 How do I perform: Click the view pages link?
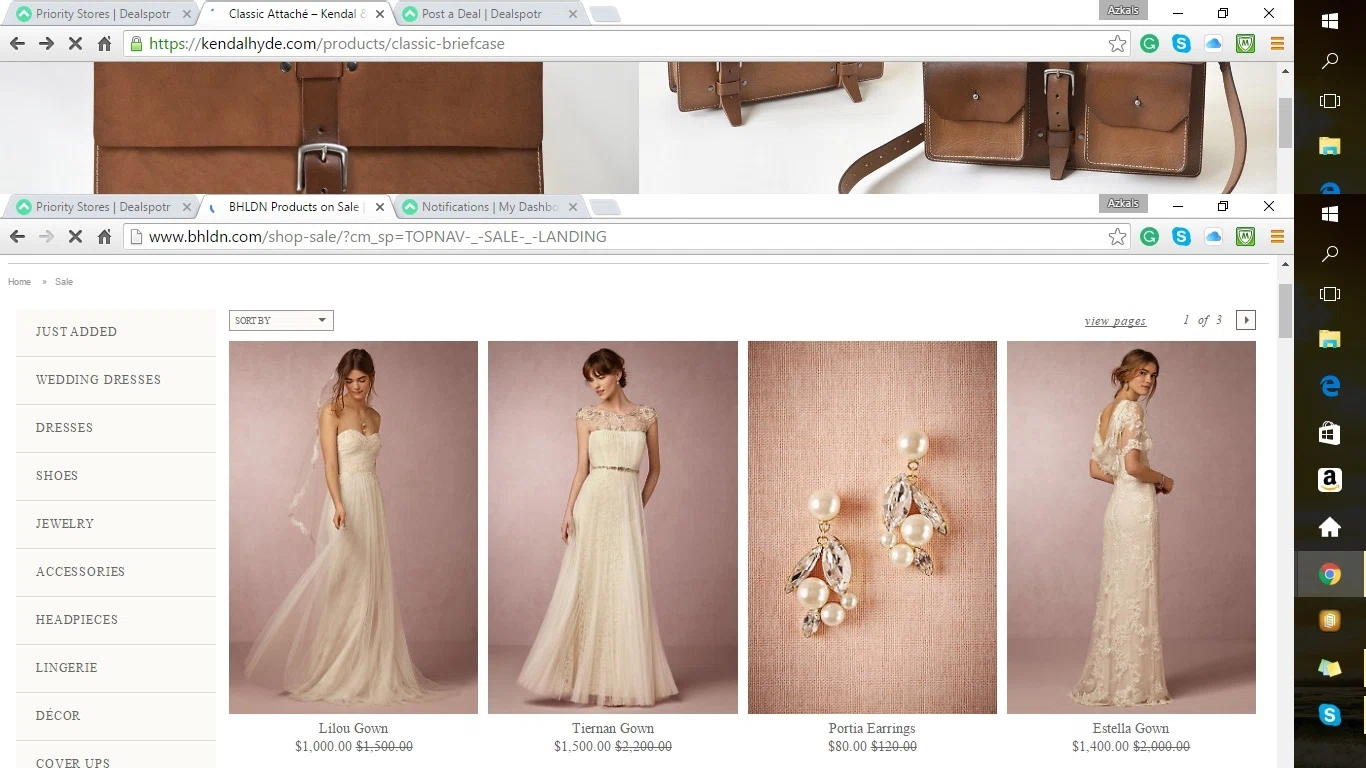[1115, 321]
